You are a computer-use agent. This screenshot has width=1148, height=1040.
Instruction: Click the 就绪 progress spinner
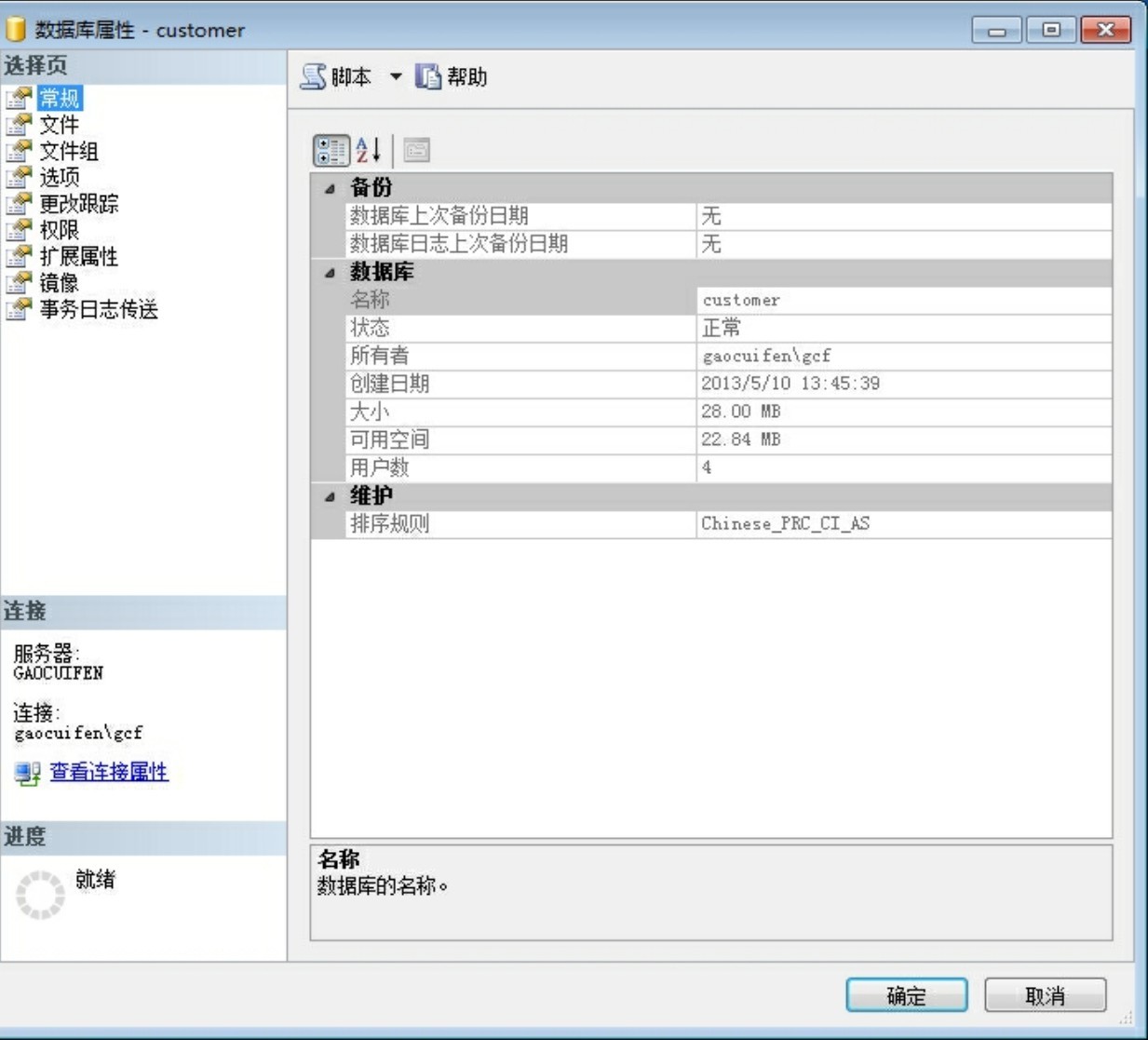pos(40,895)
